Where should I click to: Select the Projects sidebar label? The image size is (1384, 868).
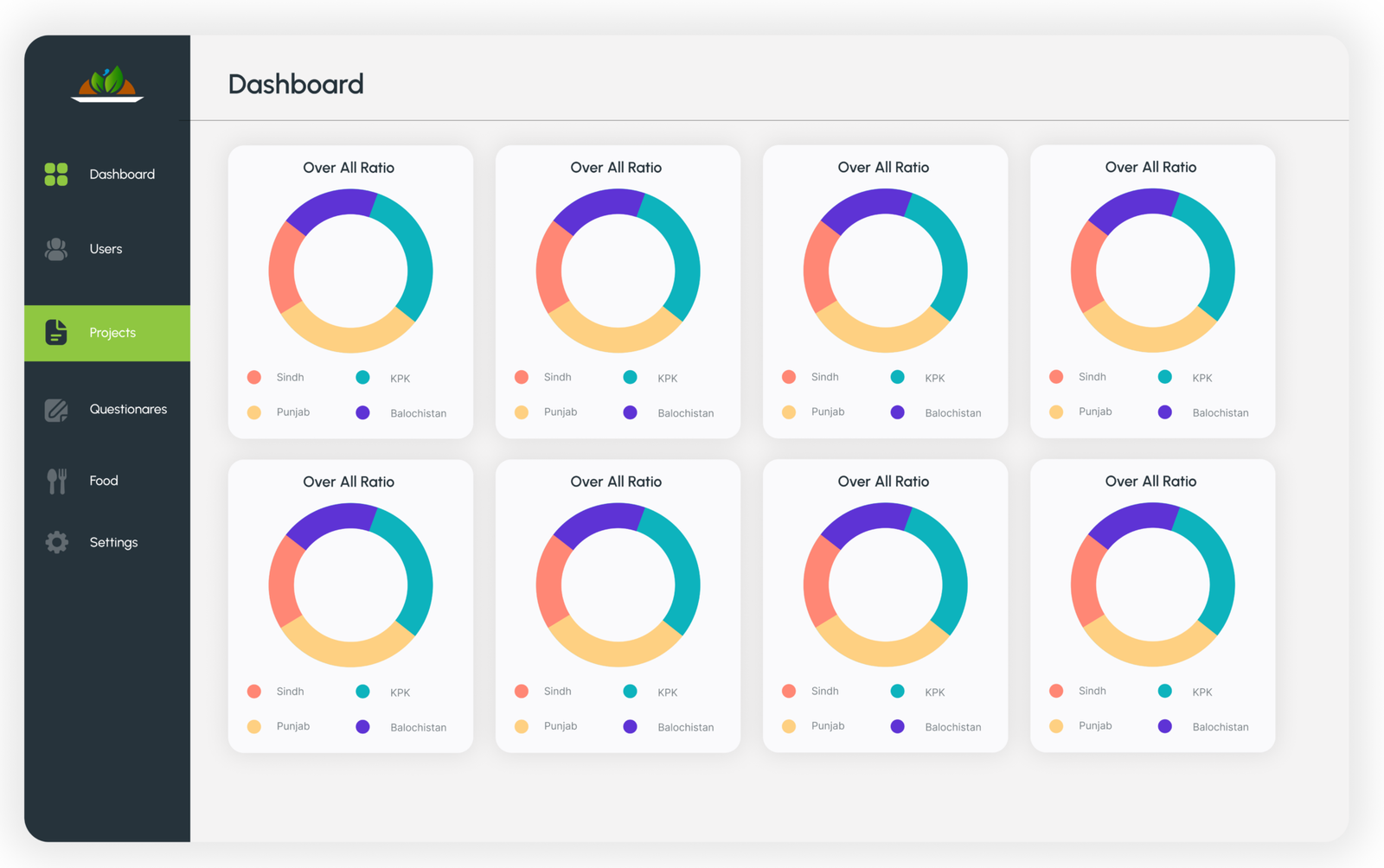(x=112, y=333)
